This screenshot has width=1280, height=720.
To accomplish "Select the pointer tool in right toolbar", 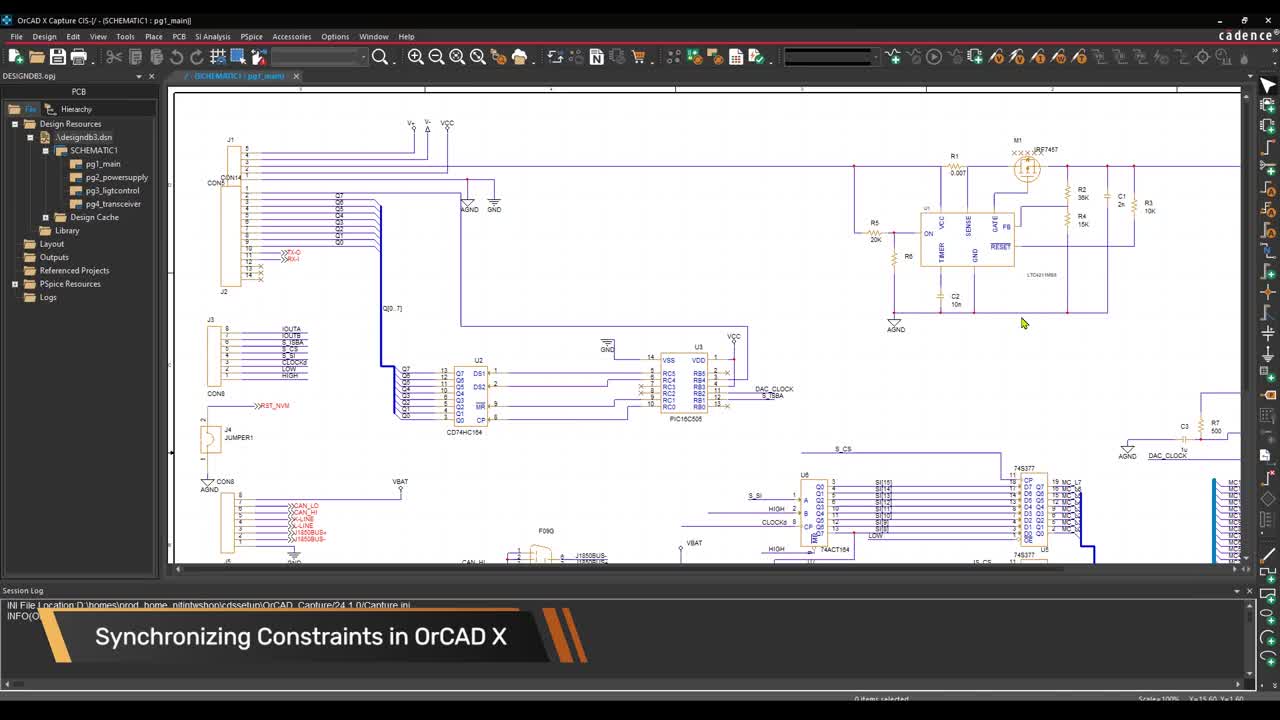I will coord(1268,85).
